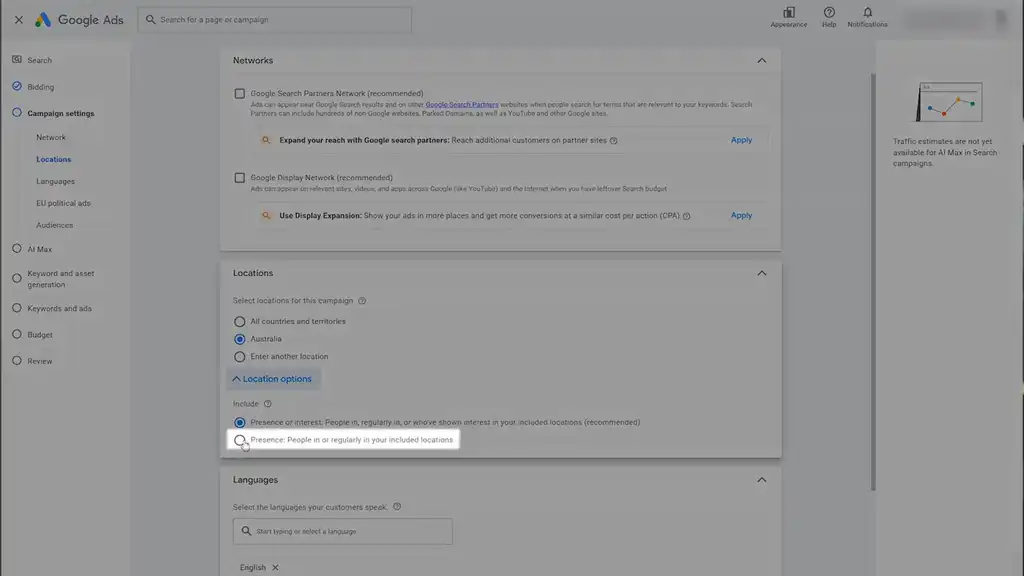Open the Budget step

tap(40, 334)
